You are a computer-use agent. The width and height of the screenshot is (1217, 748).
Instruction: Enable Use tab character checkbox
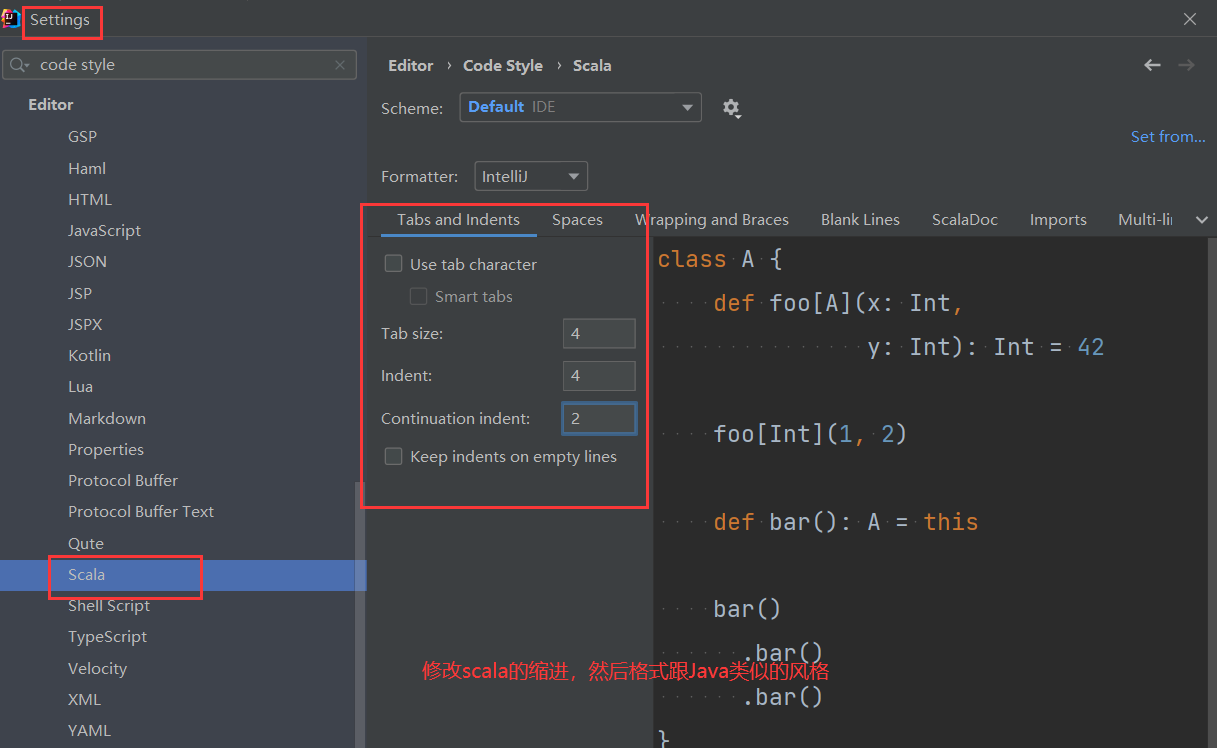394,264
